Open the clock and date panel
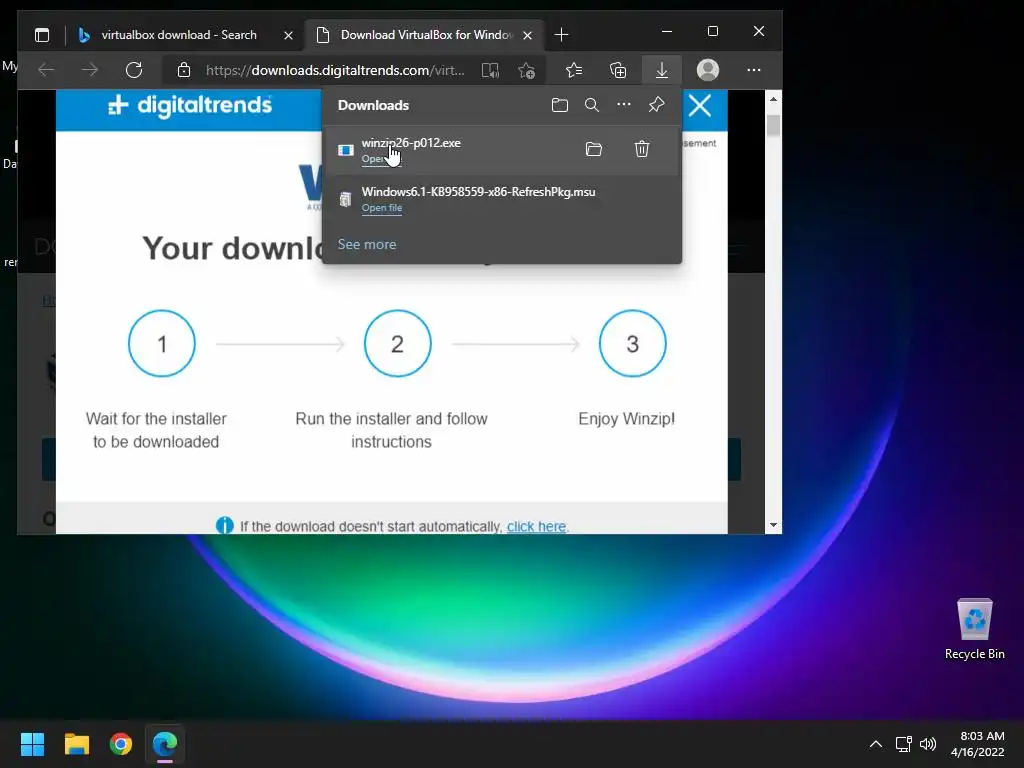Image resolution: width=1024 pixels, height=768 pixels. (x=978, y=744)
